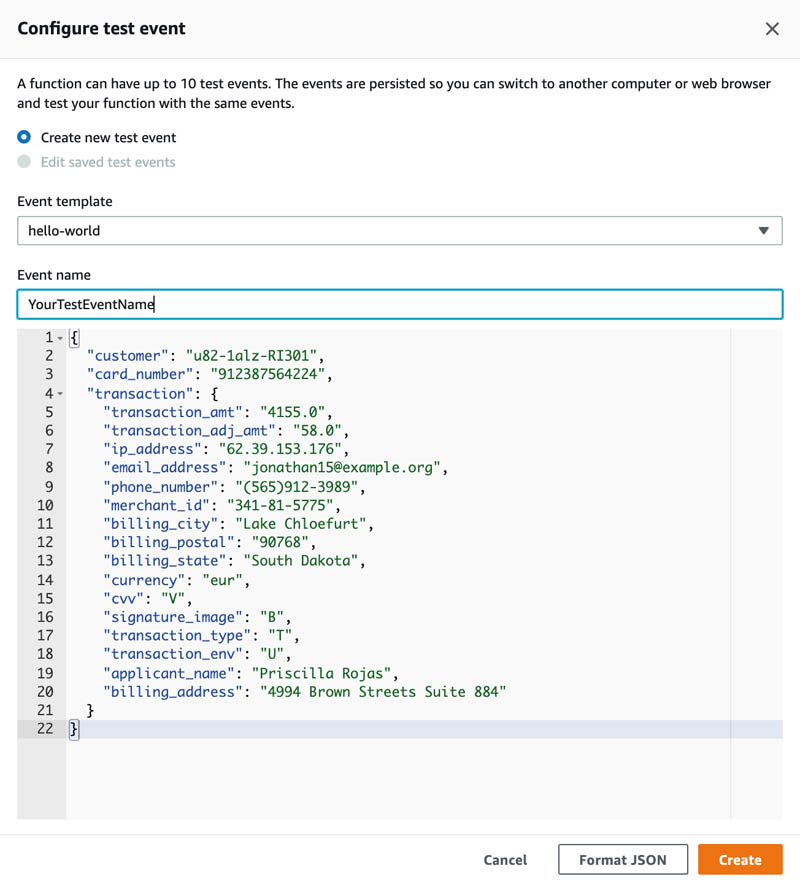Click the merchant id value "341-81-5775"
800x882 pixels.
click(280, 506)
